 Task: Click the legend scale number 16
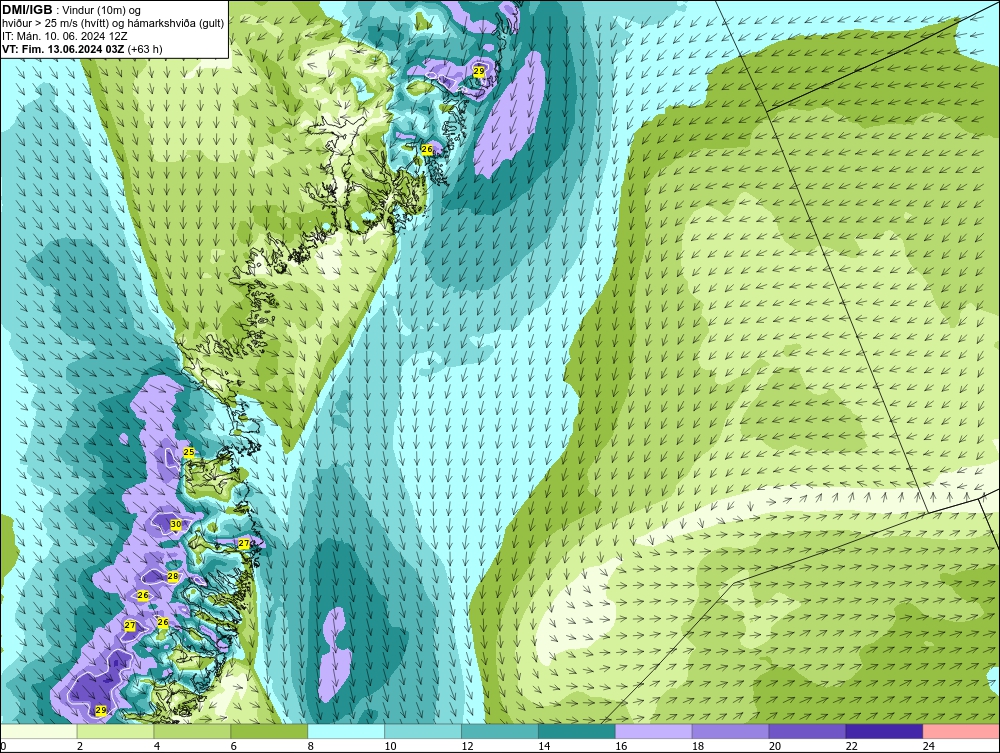[x=621, y=746]
